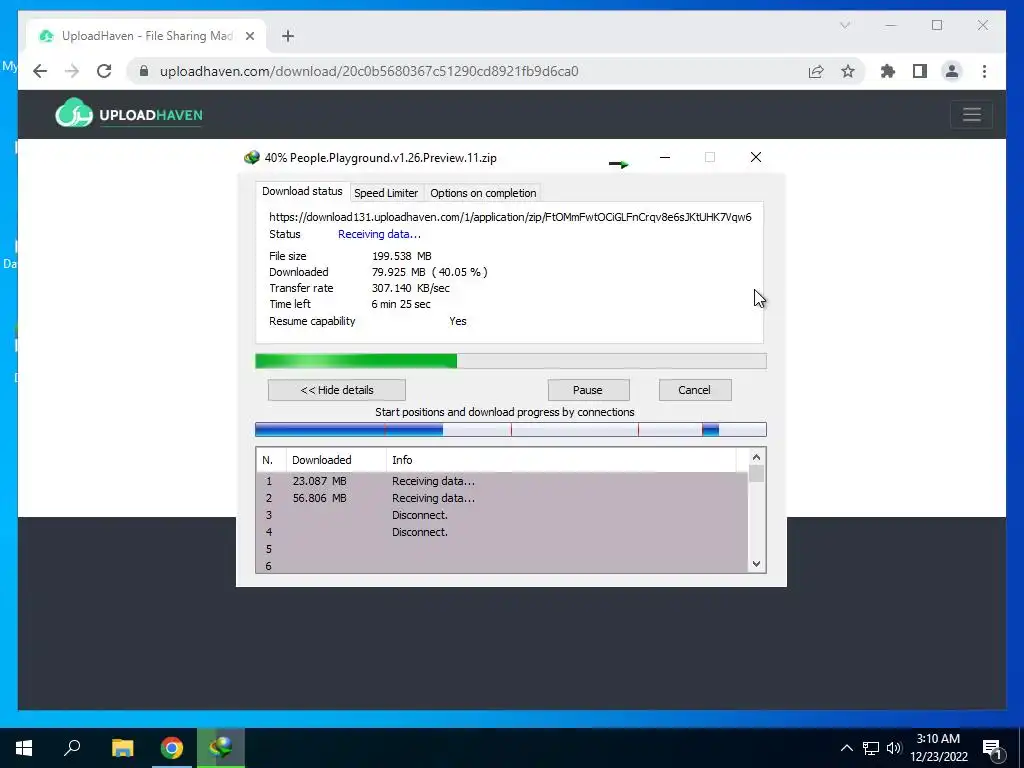Open the notification center icon
The height and width of the screenshot is (768, 1024).
pos(992,748)
